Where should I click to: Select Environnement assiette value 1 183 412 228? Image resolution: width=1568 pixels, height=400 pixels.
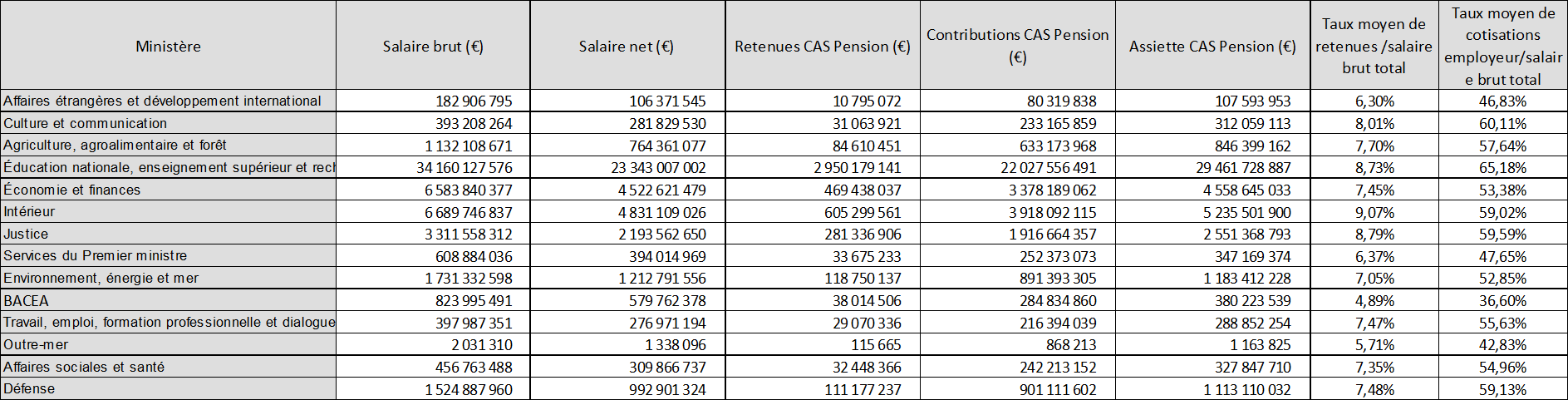(x=1246, y=279)
